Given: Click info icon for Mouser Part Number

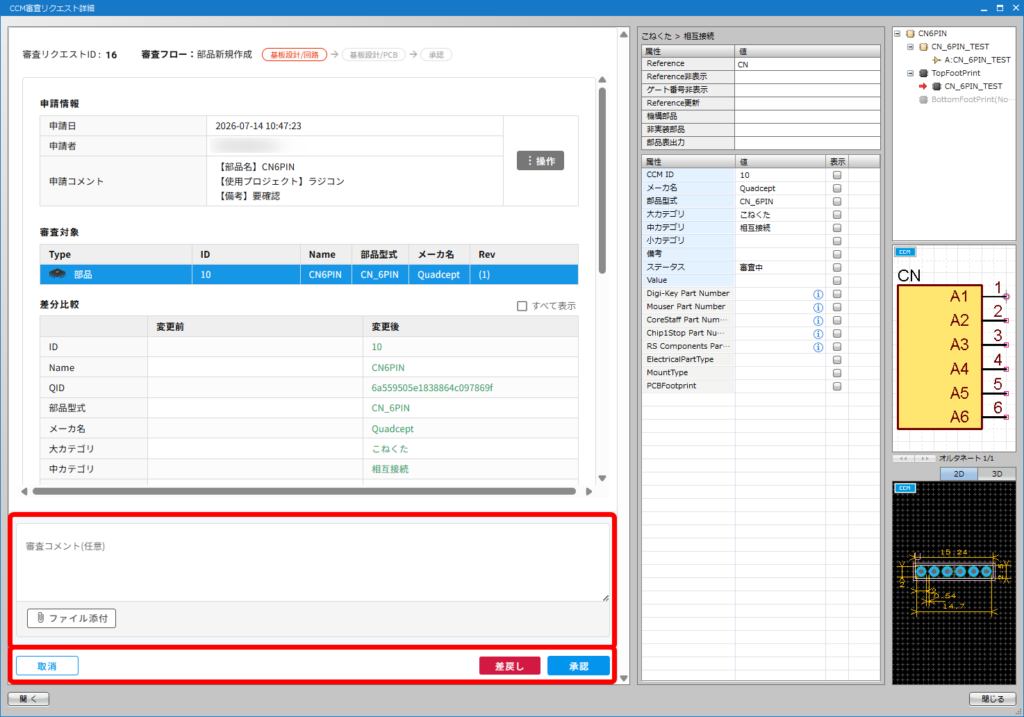Looking at the screenshot, I should click(818, 307).
